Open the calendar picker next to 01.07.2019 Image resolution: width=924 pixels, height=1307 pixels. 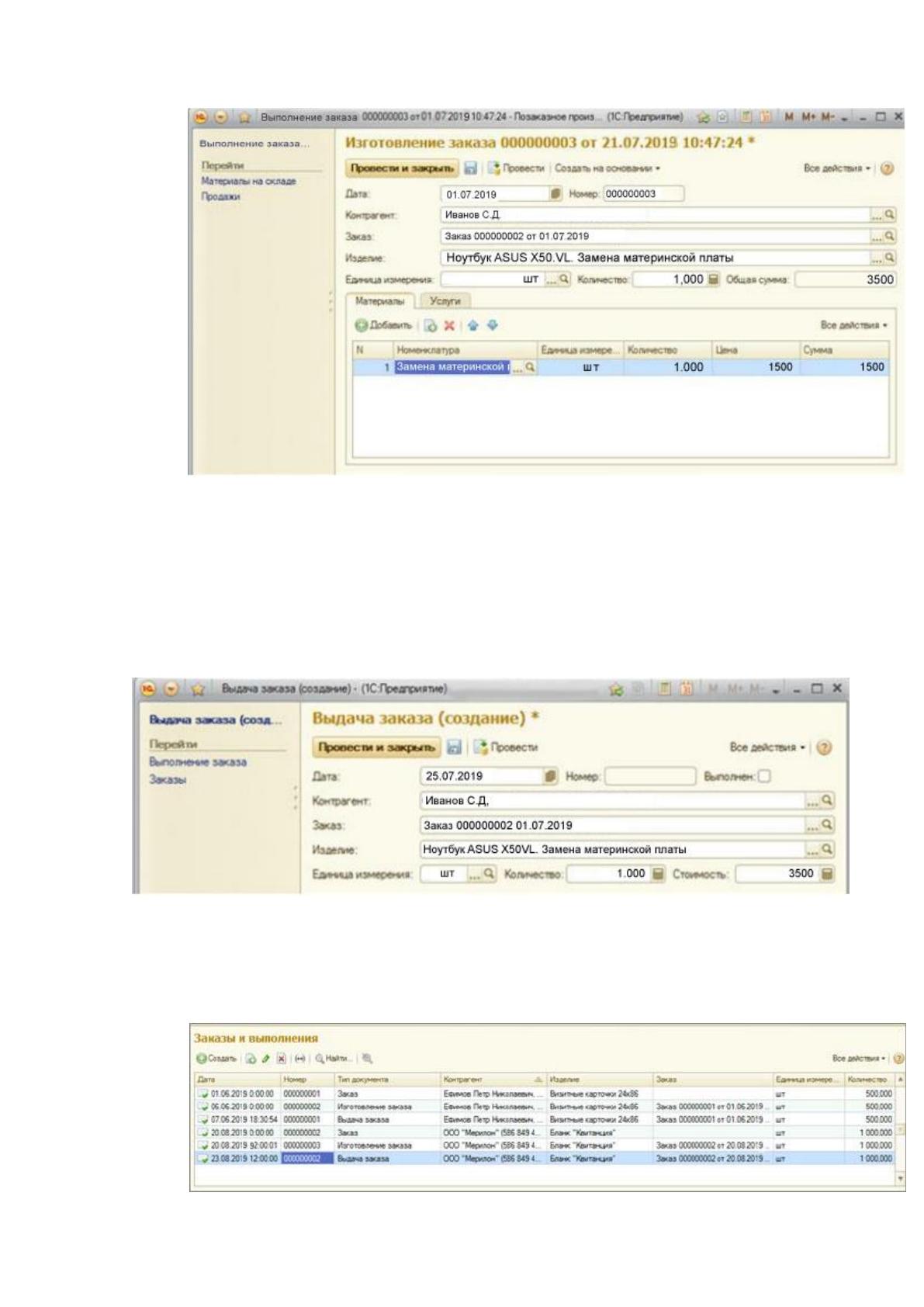[555, 193]
